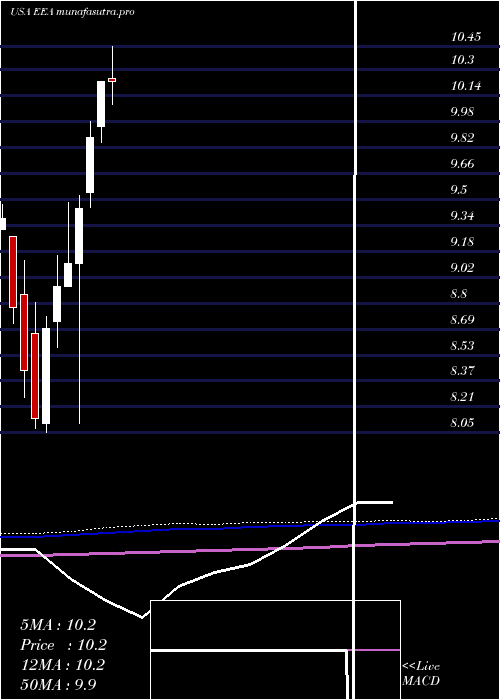Image resolution: width=500 pixels, height=700 pixels.
Task: Select the tall white candle near 10.14
Action: (x=101, y=104)
